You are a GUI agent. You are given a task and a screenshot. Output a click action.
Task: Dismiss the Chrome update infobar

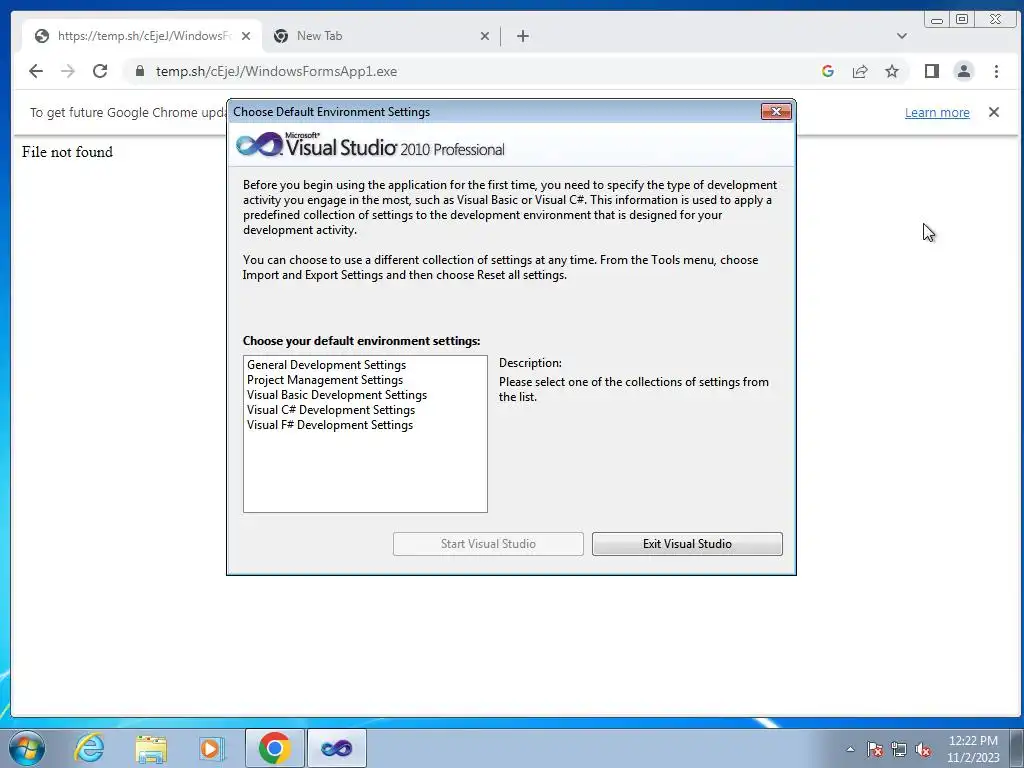(x=993, y=112)
